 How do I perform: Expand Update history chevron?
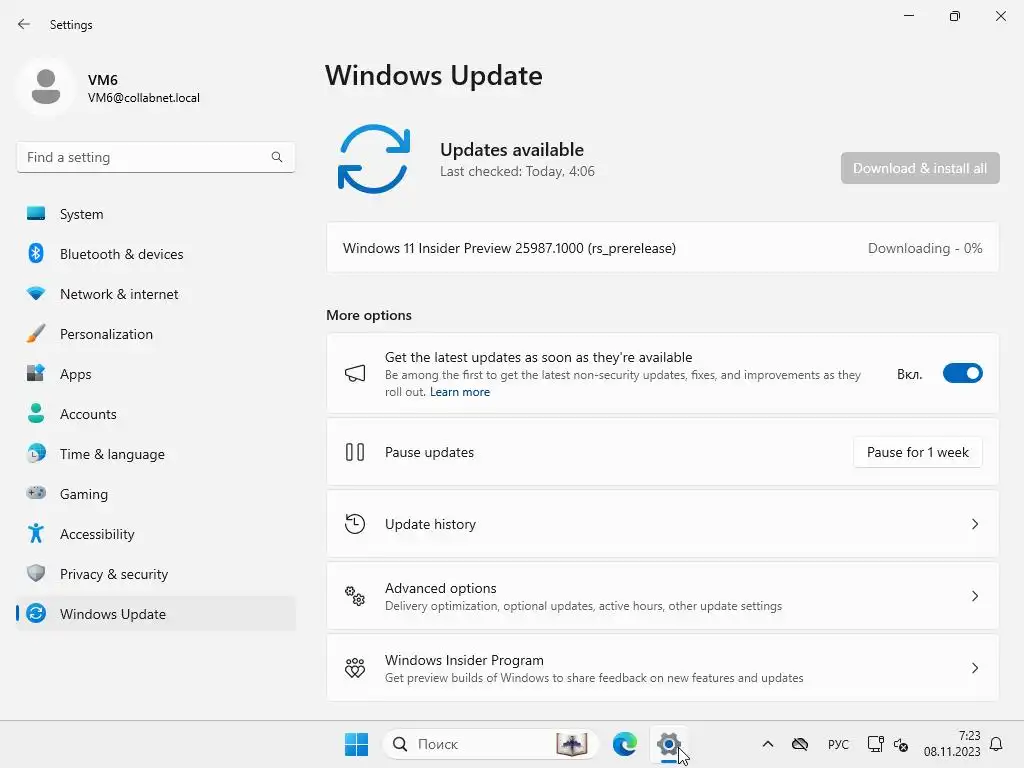click(974, 524)
